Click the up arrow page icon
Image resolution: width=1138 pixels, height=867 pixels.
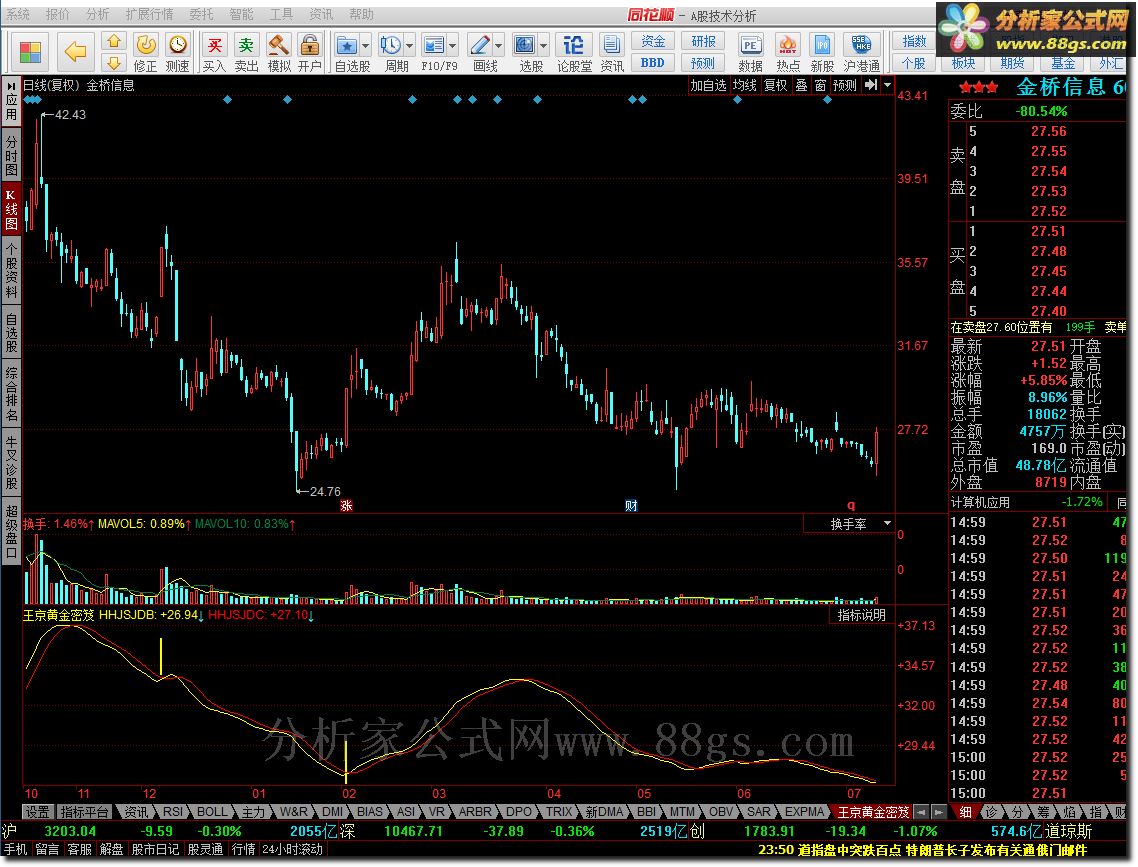(x=114, y=41)
